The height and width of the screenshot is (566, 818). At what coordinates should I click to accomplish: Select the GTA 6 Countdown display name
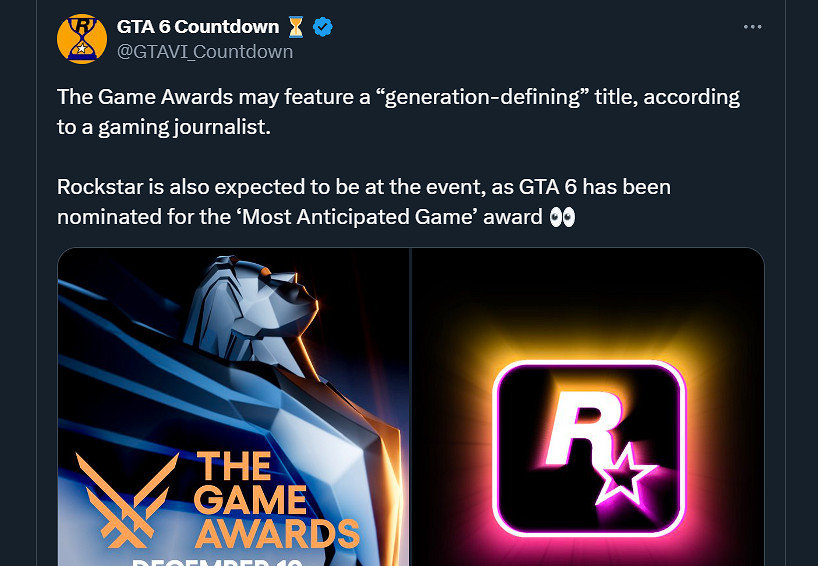point(198,27)
